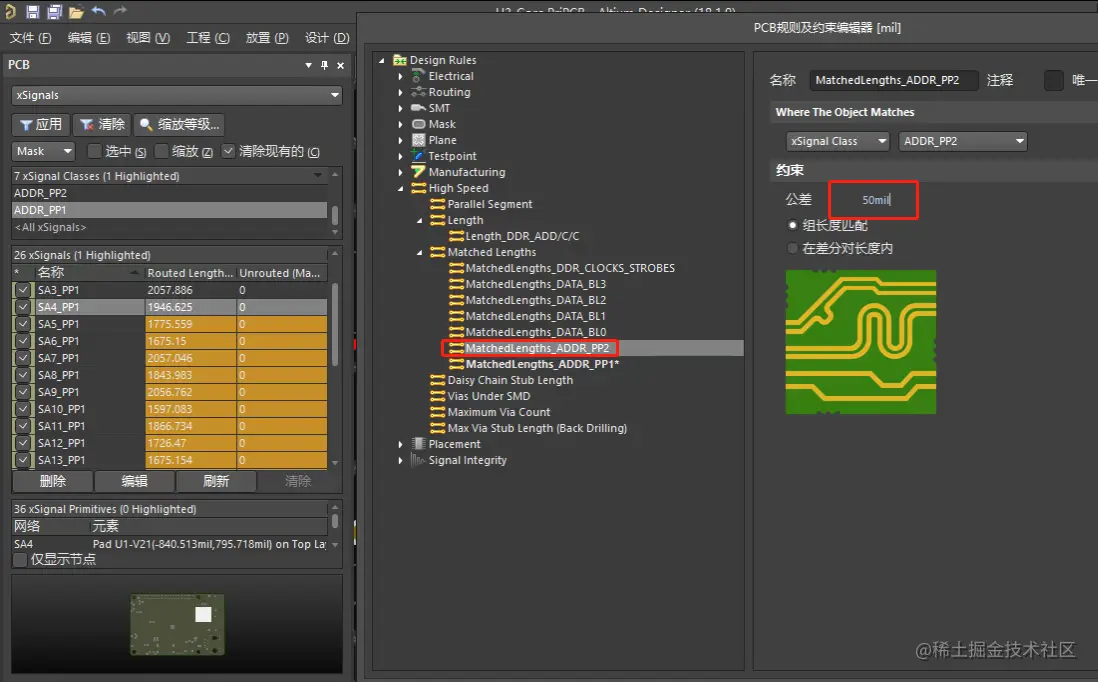The height and width of the screenshot is (682, 1098).
Task: Enable 仅显示节点 checkbox
Action: (20, 559)
